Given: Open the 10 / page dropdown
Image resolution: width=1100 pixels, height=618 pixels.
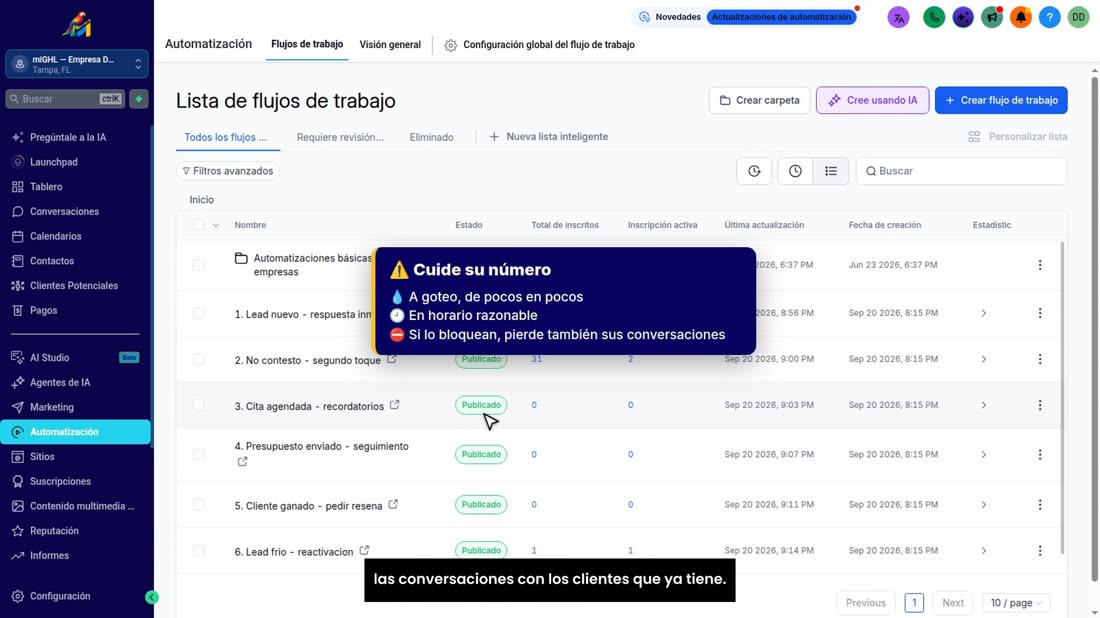Looking at the screenshot, I should 1016,603.
